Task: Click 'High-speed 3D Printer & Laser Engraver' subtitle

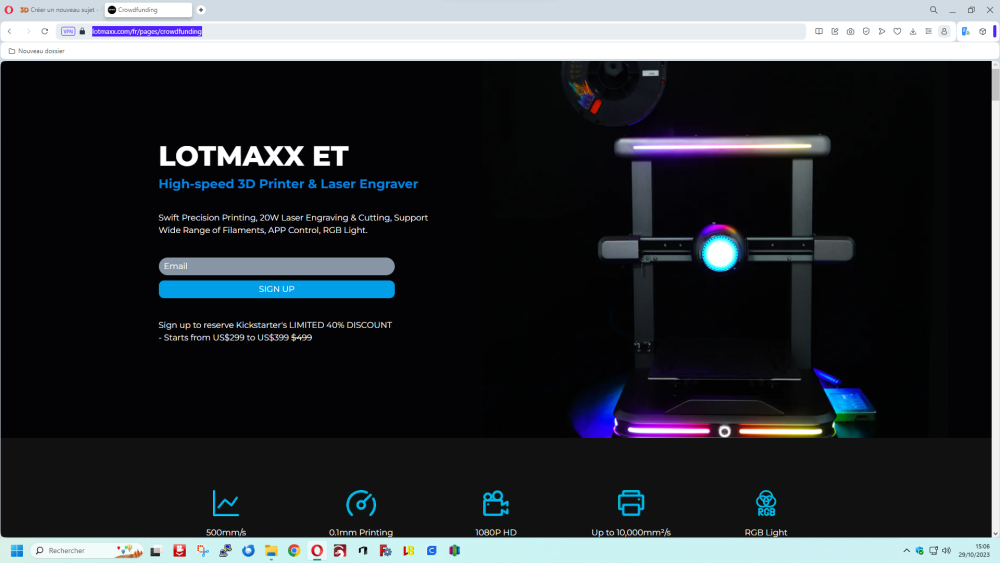Action: (288, 184)
